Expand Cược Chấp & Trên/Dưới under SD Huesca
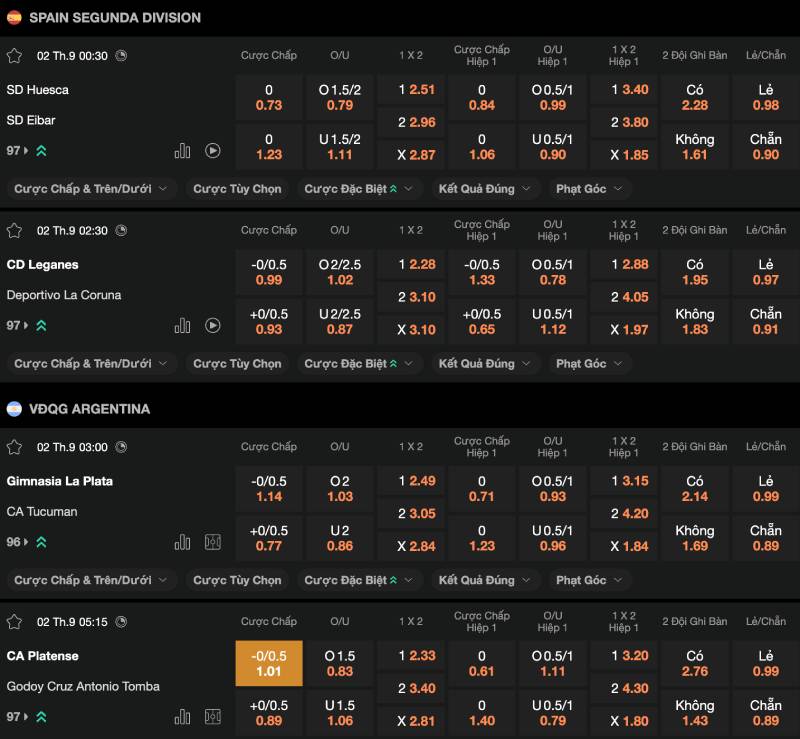The height and width of the screenshot is (739, 800). [x=93, y=189]
